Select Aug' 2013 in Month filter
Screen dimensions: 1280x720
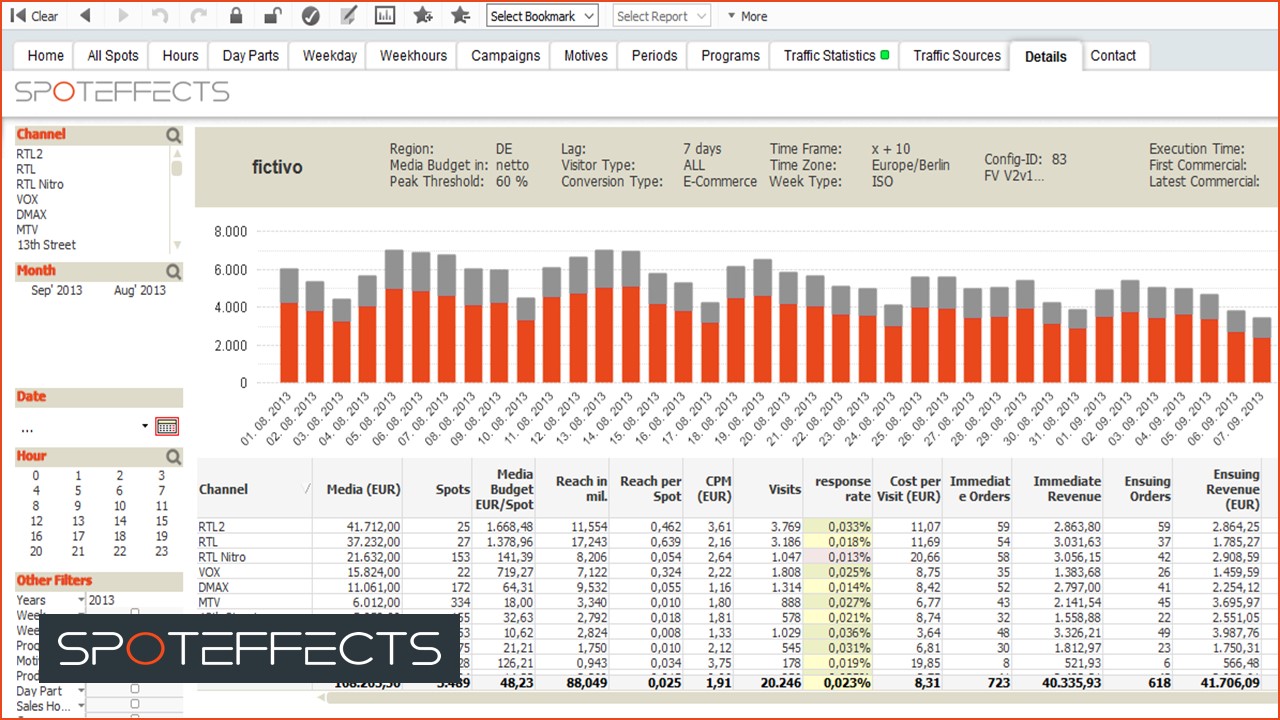pos(140,290)
